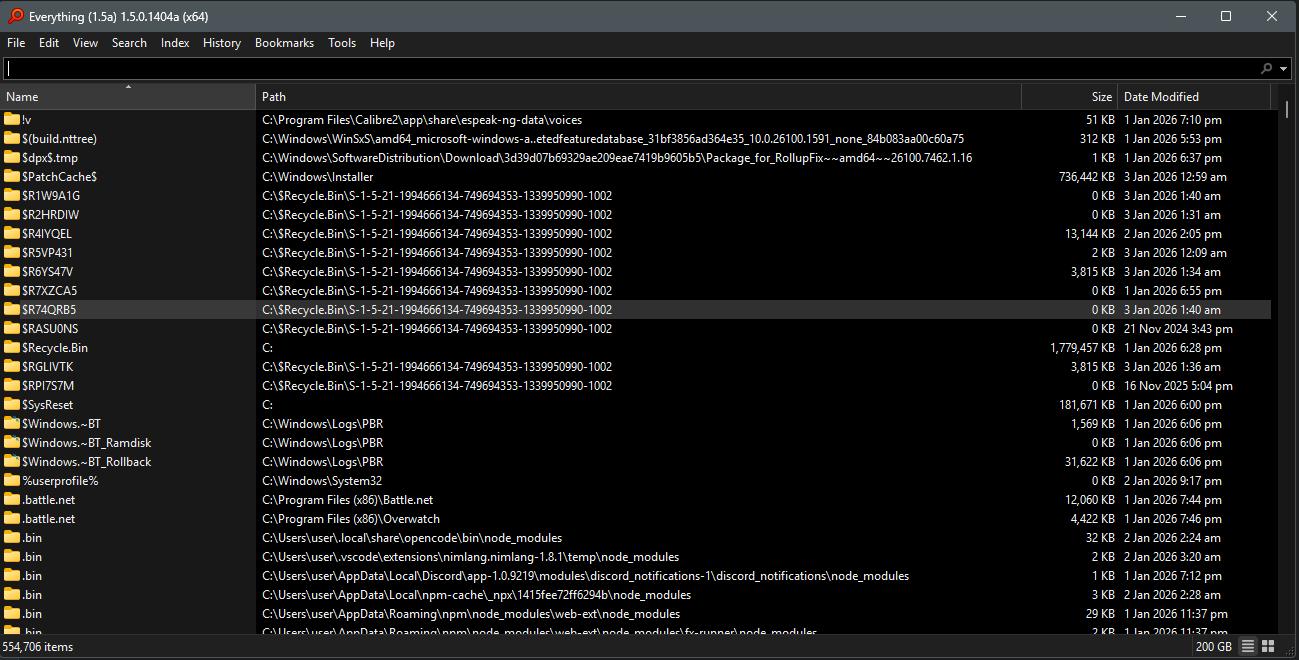Click folder icon of .battle.net in Overwatch path

12,518
